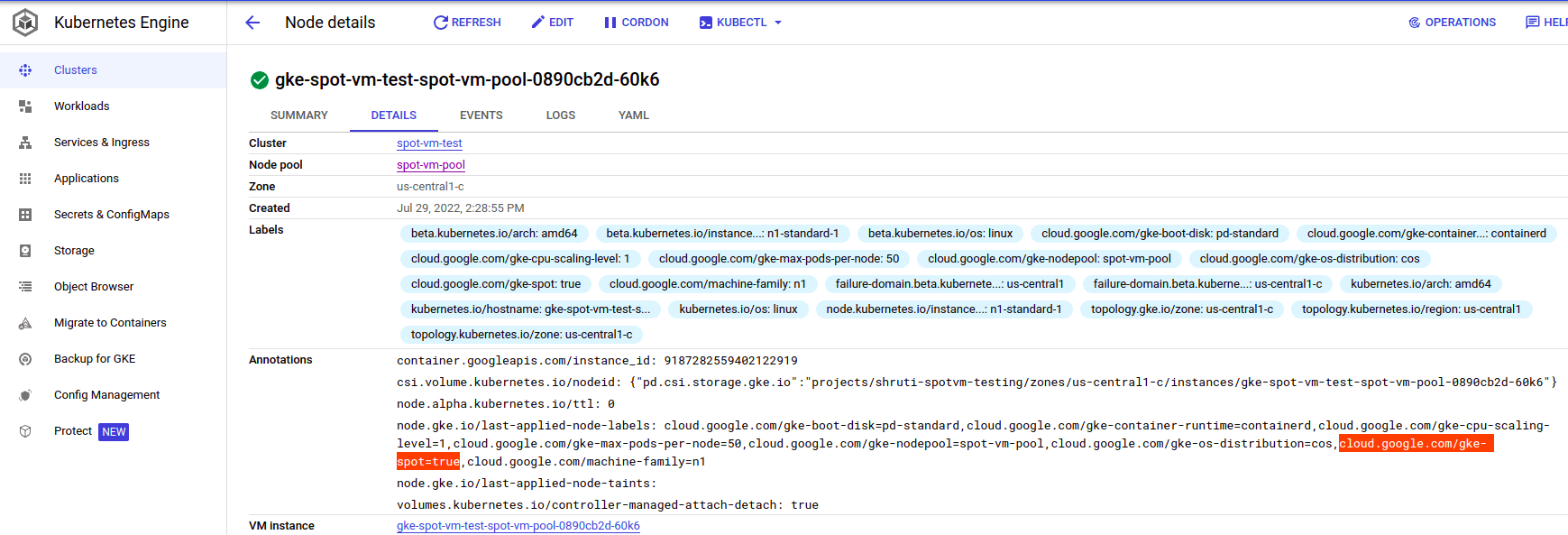Click the controller-managed-attach-detach annotation

coord(608,505)
